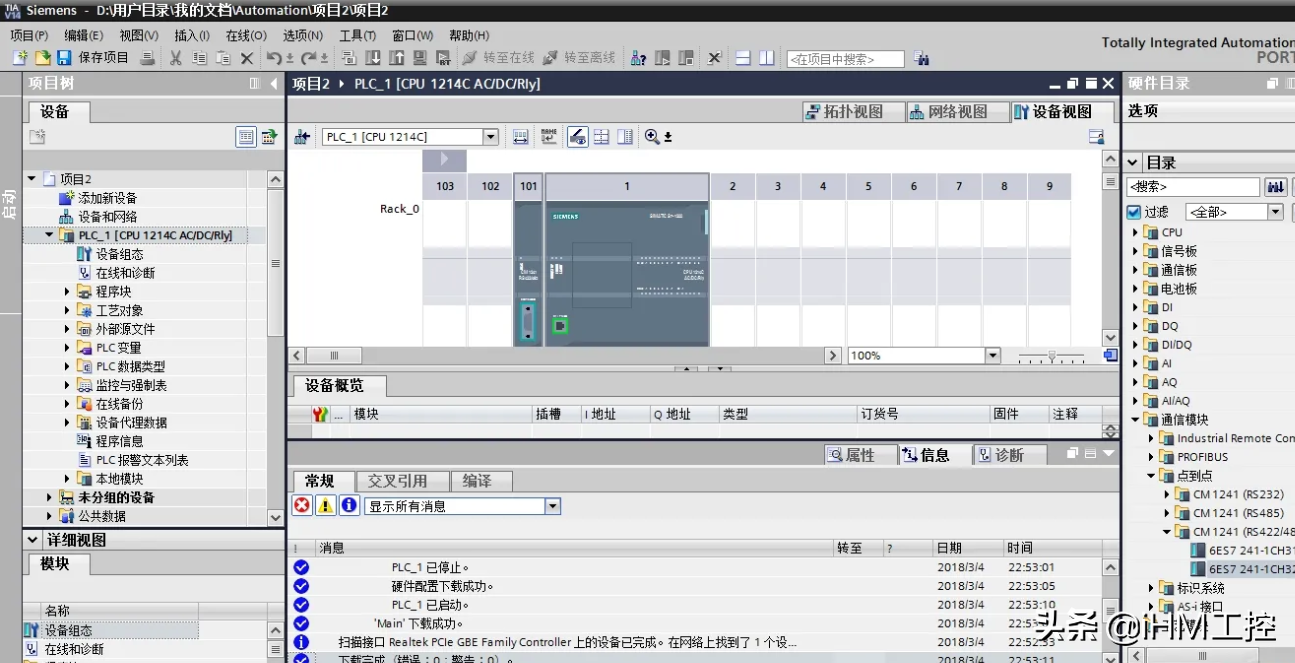The height and width of the screenshot is (663, 1295).
Task: Toggle the red error message filter
Action: tap(302, 505)
